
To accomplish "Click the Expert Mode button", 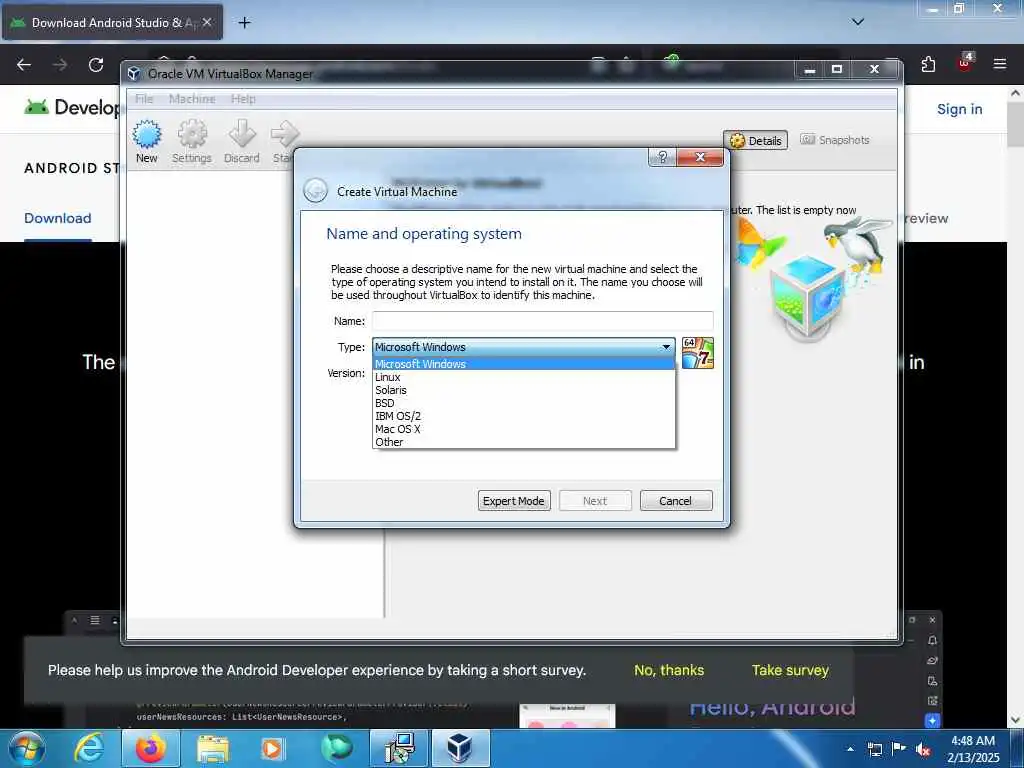I will coord(514,501).
